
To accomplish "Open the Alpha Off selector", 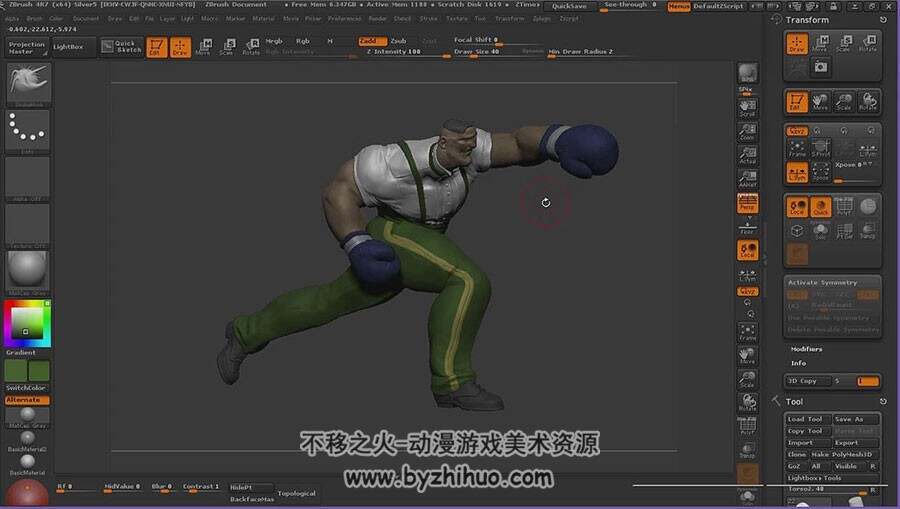I will [x=28, y=178].
